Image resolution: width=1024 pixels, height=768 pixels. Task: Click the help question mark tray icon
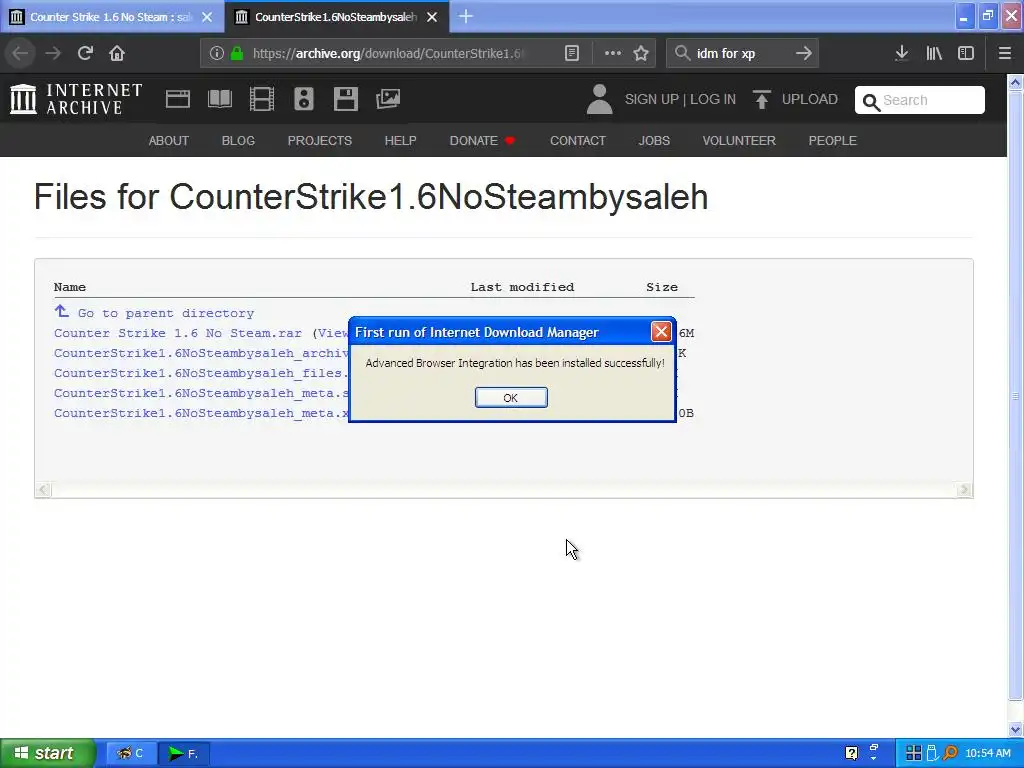point(852,753)
